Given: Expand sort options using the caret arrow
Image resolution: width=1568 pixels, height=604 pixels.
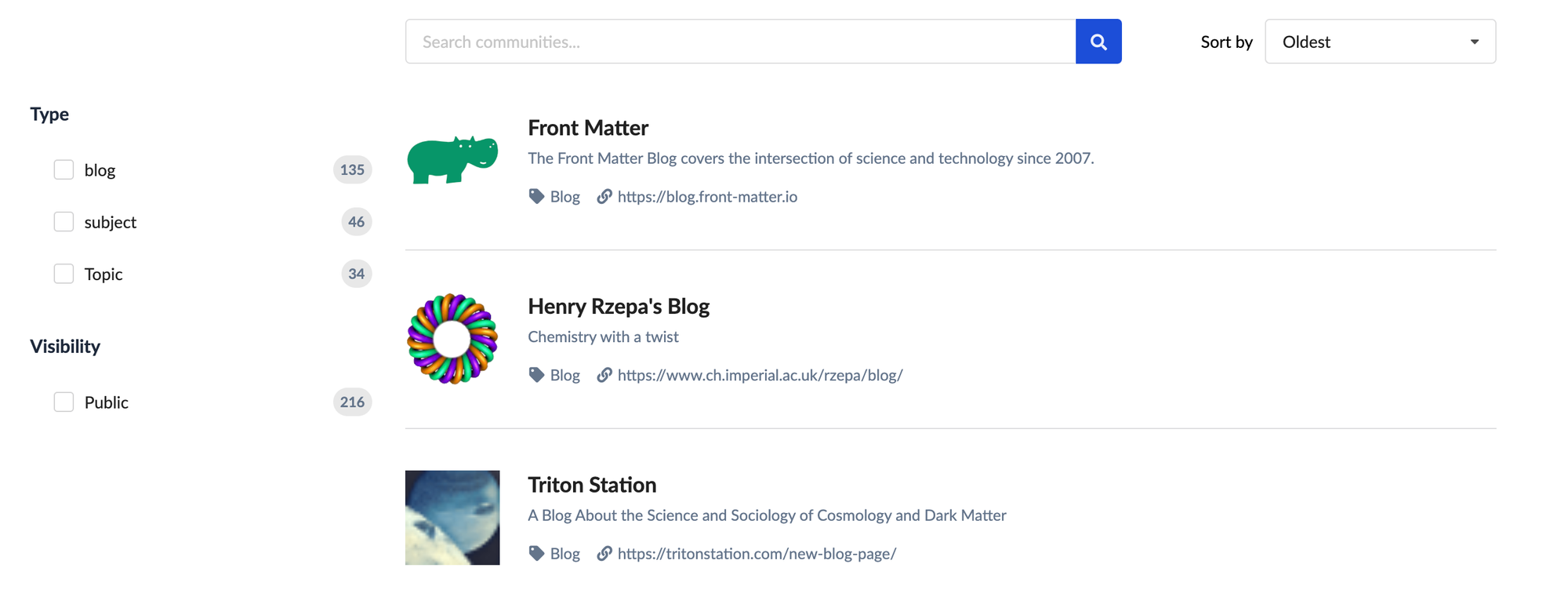Looking at the screenshot, I should [x=1474, y=42].
